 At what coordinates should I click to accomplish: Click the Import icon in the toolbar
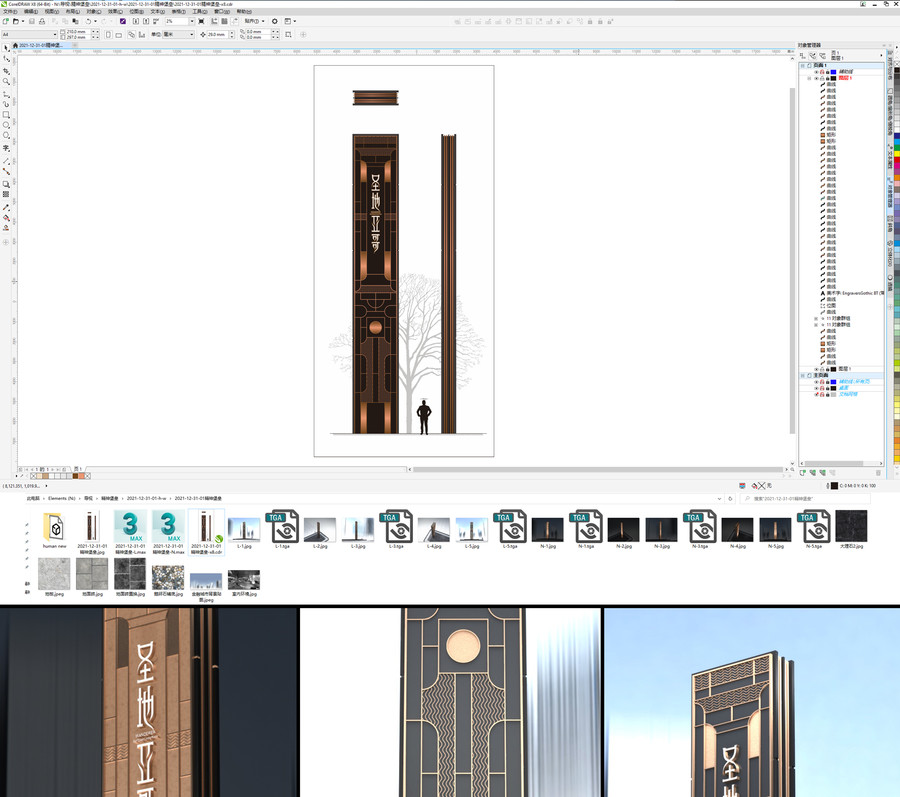135,21
